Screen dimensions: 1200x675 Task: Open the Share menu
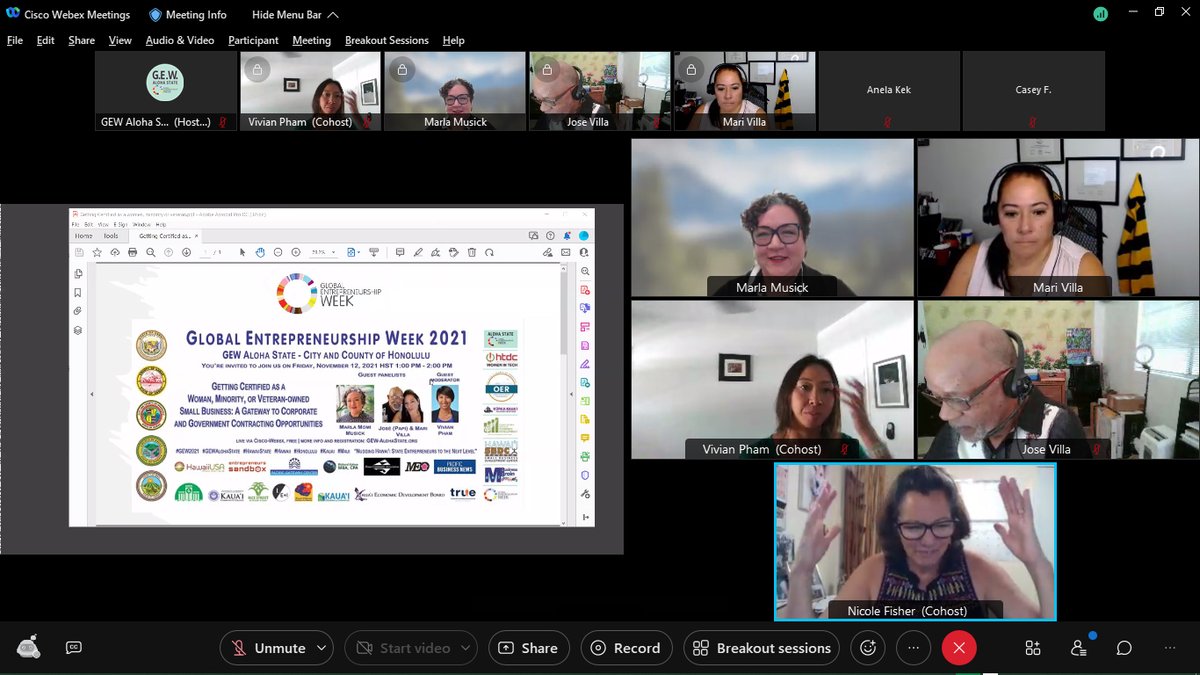tap(82, 40)
